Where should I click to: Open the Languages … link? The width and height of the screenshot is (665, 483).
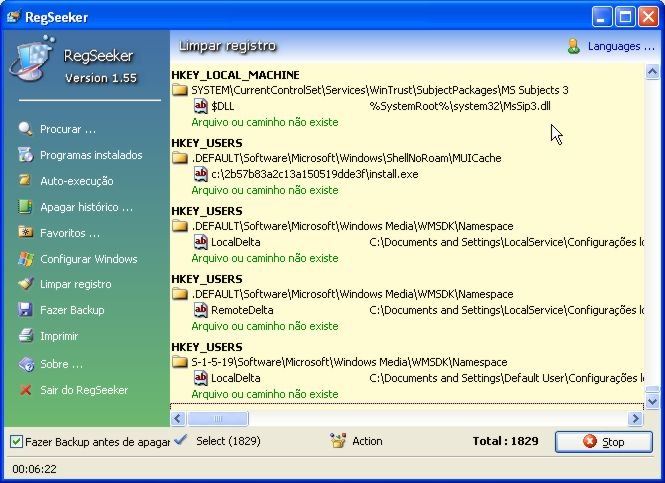tap(621, 46)
